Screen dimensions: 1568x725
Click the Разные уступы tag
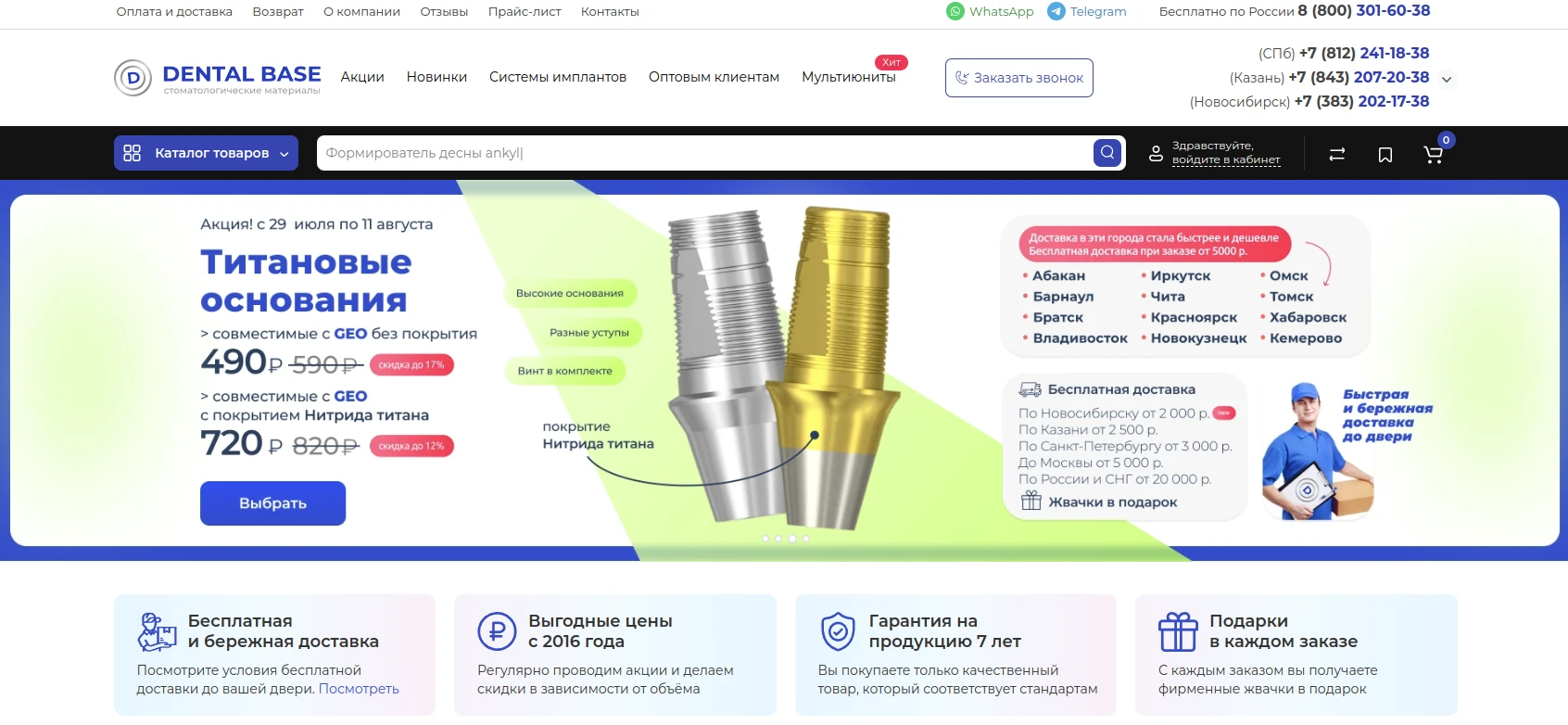pyautogui.click(x=589, y=332)
